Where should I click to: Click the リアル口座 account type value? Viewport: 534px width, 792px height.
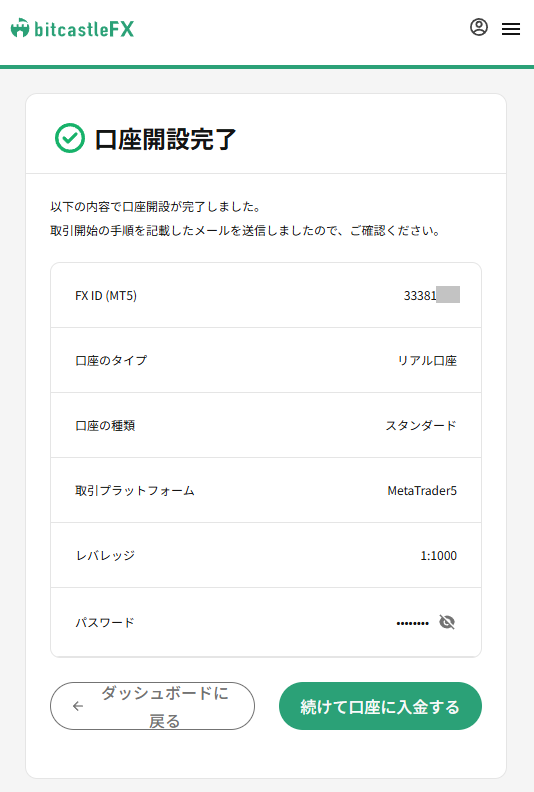tap(427, 361)
